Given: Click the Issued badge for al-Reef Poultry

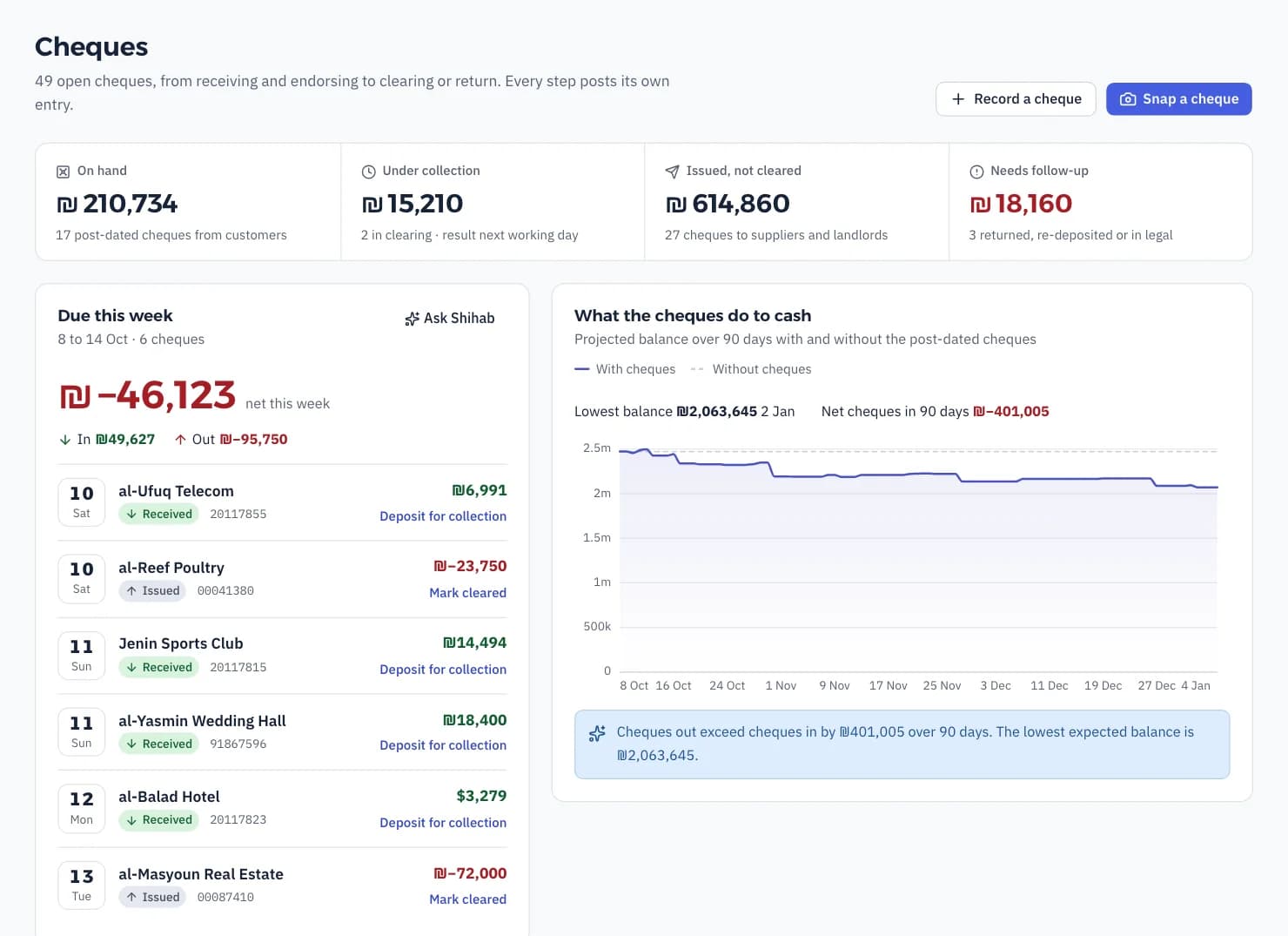Looking at the screenshot, I should [x=152, y=590].
